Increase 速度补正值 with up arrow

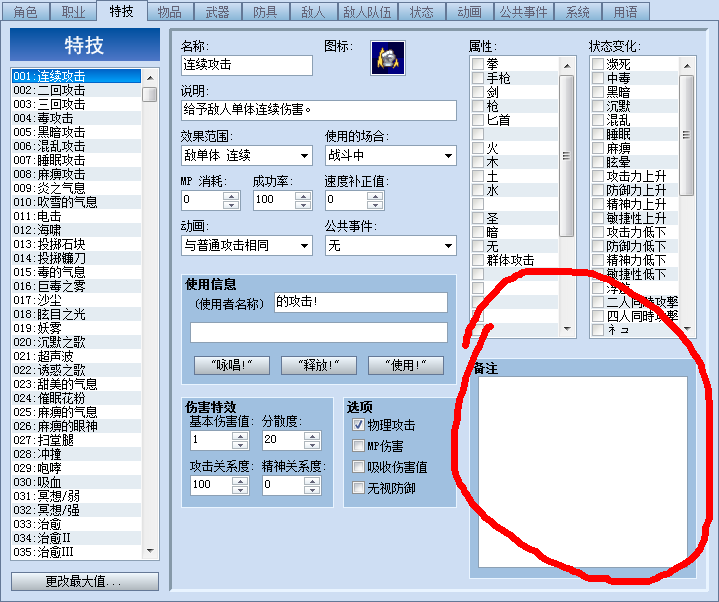coord(375,196)
